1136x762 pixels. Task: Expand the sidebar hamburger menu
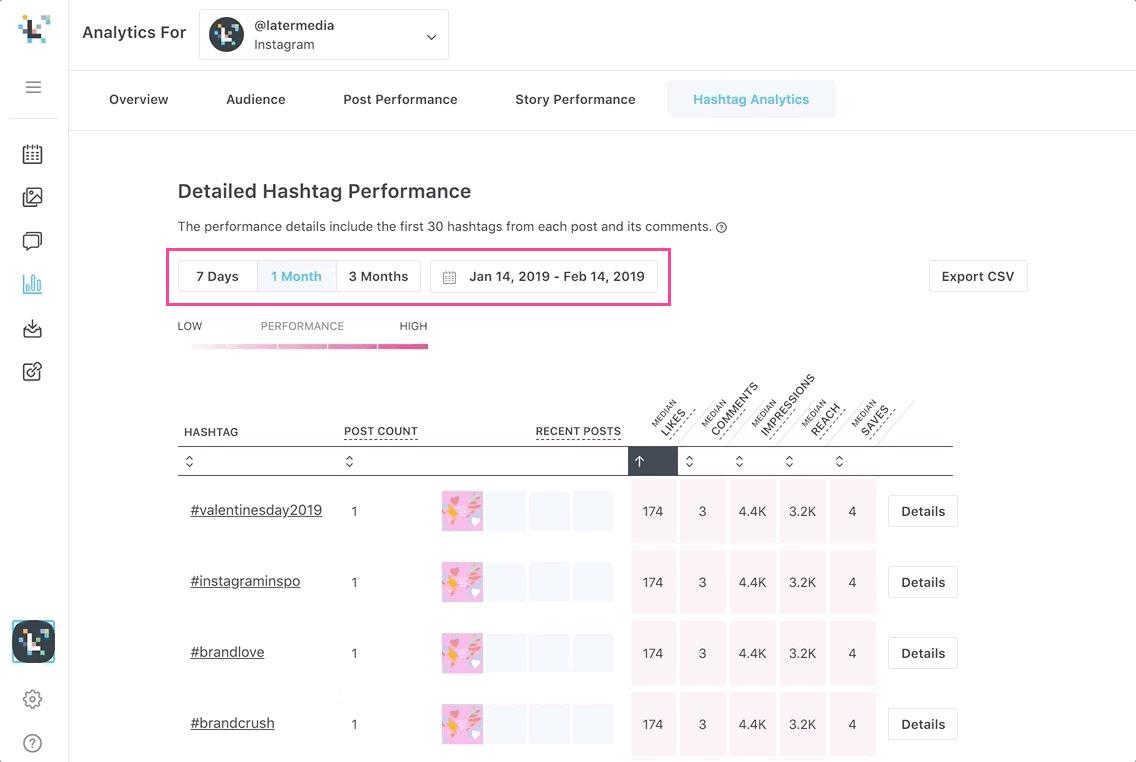[x=33, y=87]
